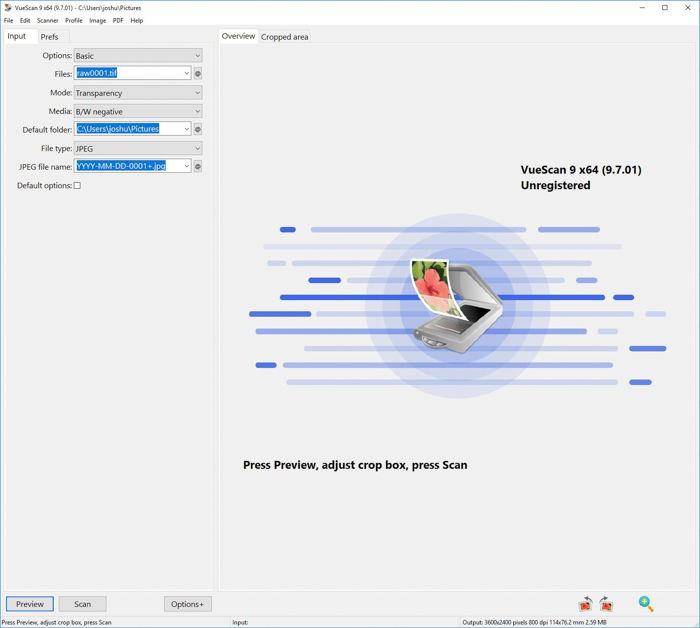Image resolution: width=700 pixels, height=628 pixels.
Task: Click the Preview button
Action: (x=30, y=604)
